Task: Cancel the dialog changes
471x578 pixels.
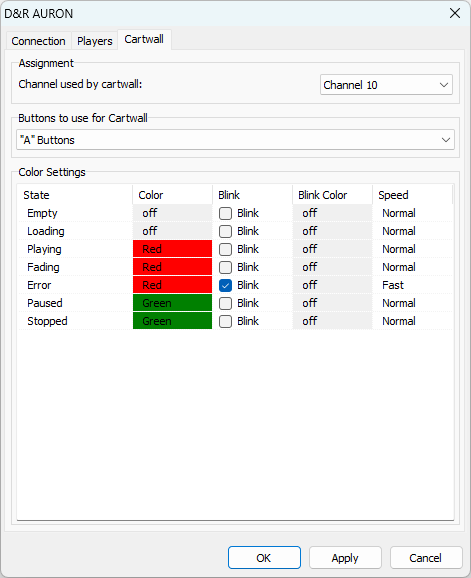Action: tap(426, 558)
